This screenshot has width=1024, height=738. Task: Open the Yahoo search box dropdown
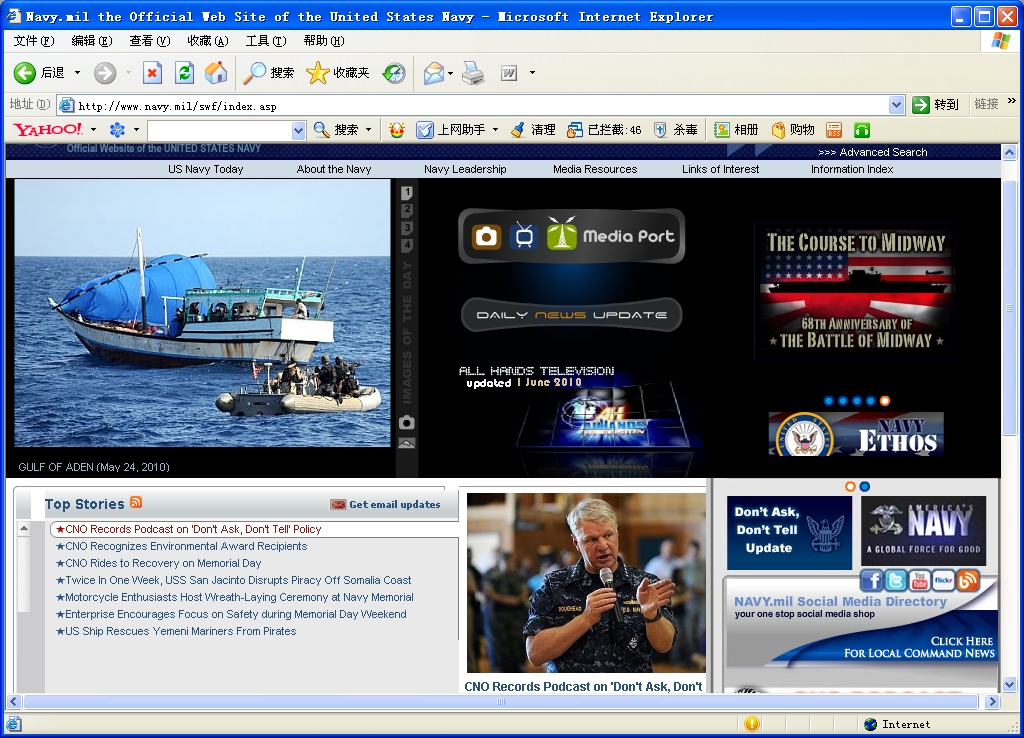pos(298,131)
